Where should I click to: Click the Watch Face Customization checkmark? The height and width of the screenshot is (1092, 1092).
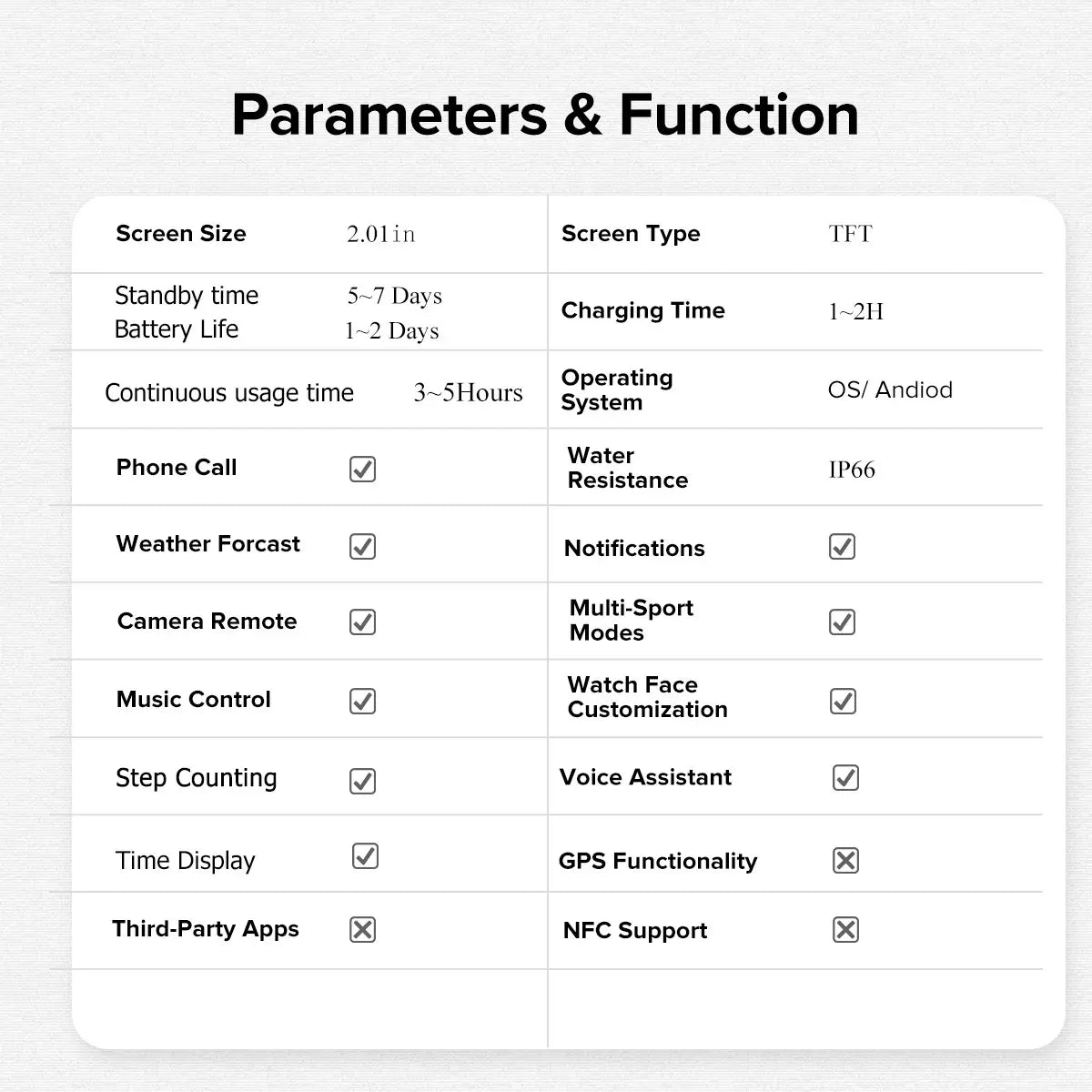pos(843,701)
